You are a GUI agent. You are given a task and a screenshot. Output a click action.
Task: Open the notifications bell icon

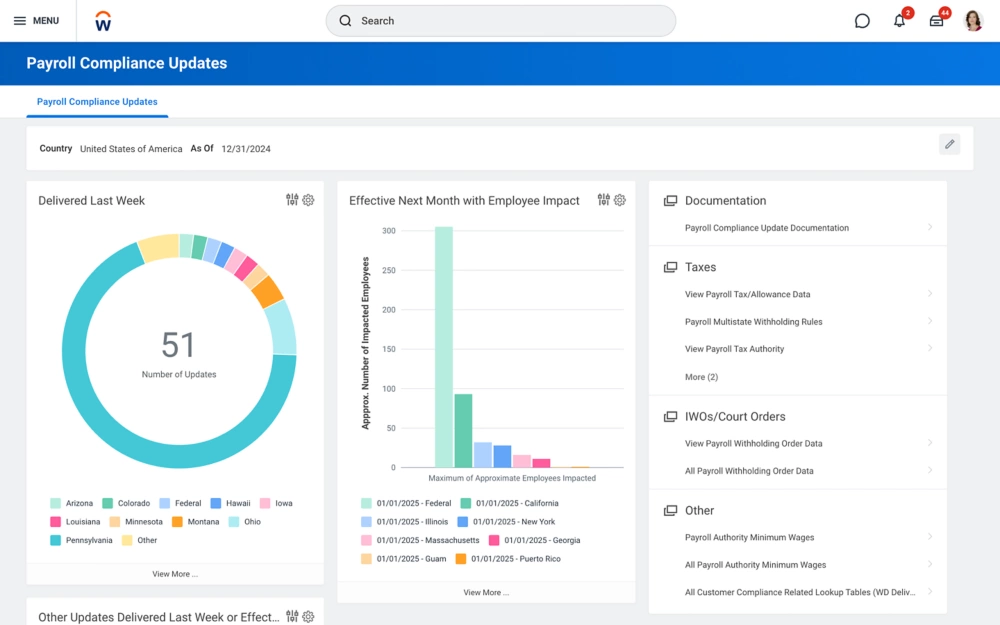[x=899, y=21]
